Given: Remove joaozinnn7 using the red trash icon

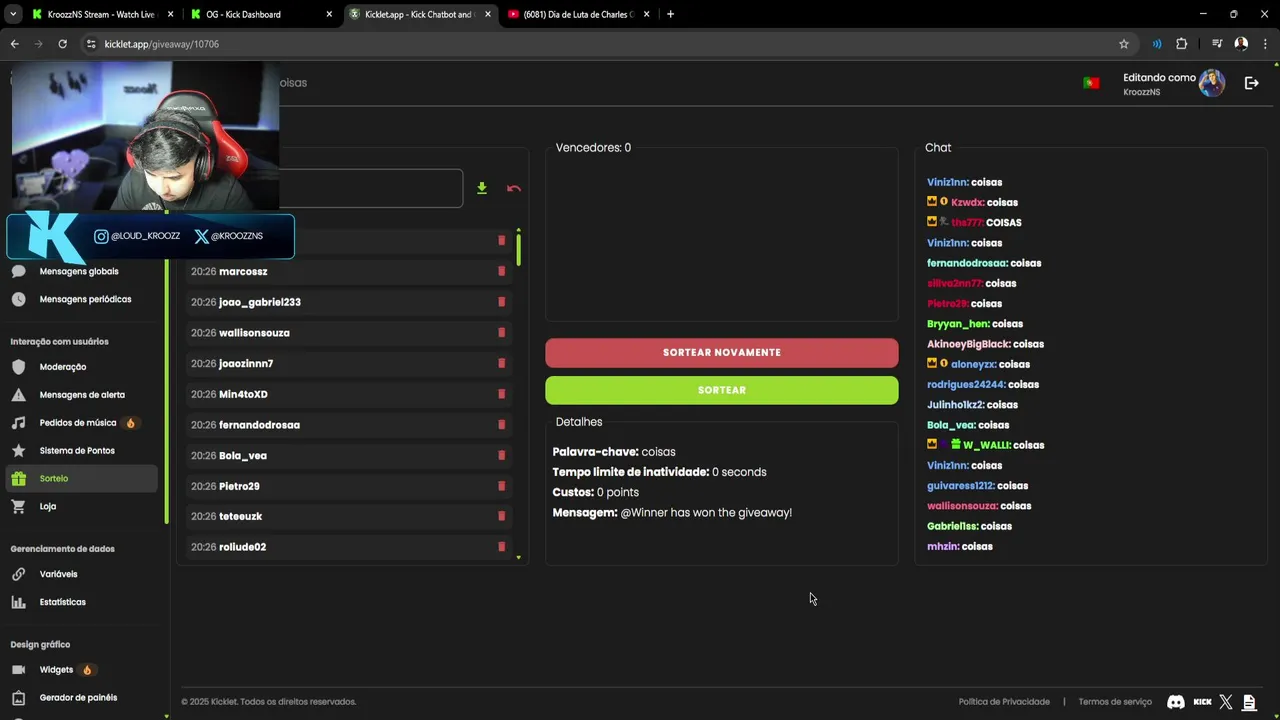Looking at the screenshot, I should pyautogui.click(x=501, y=363).
